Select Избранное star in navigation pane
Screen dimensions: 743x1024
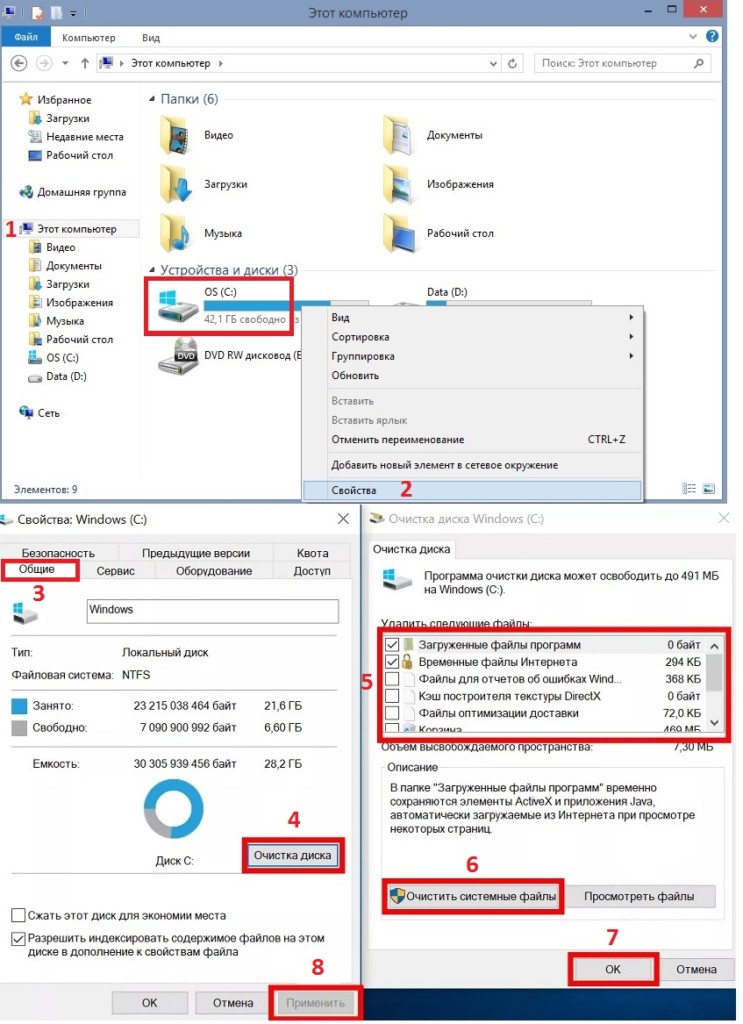click(x=25, y=99)
